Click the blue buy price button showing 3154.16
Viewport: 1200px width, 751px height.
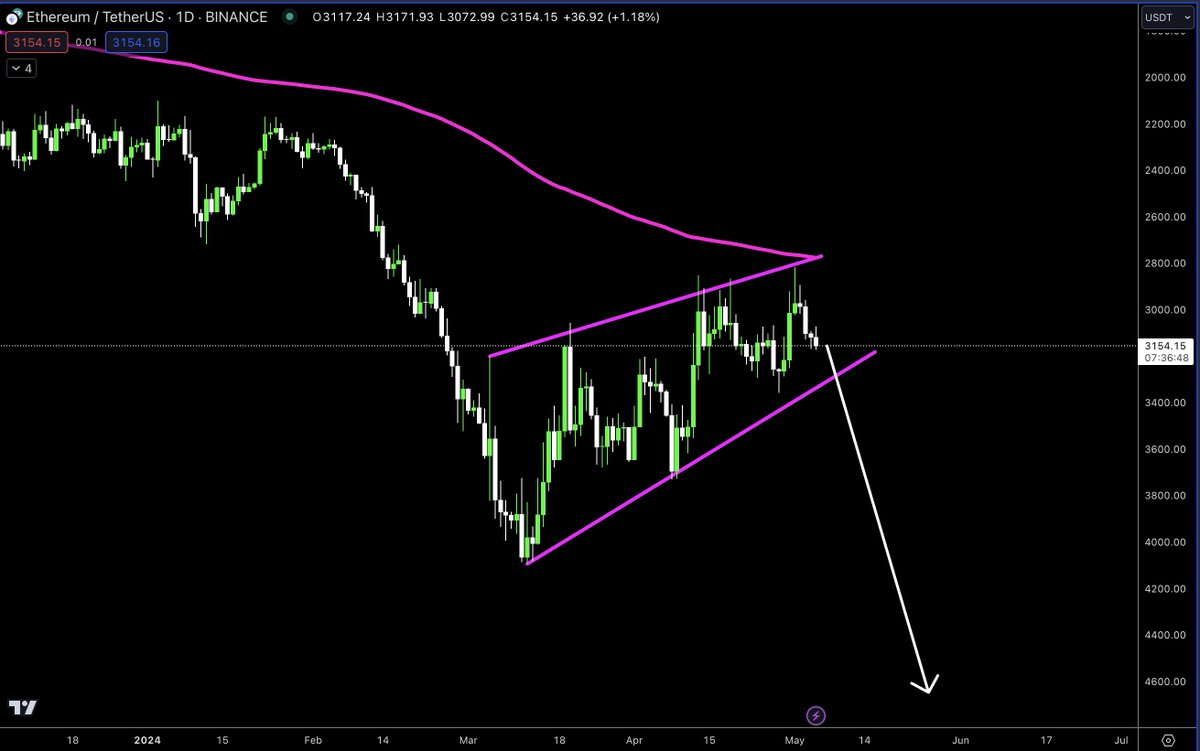[135, 42]
